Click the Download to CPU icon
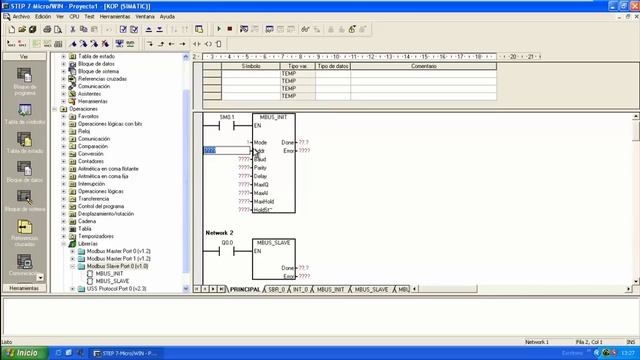Viewport: 640px width, 360px height. [x=160, y=29]
